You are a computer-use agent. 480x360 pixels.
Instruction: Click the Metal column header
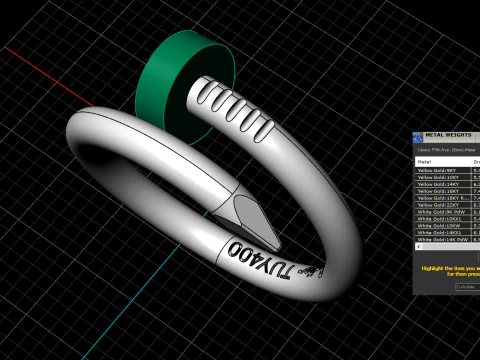443,162
